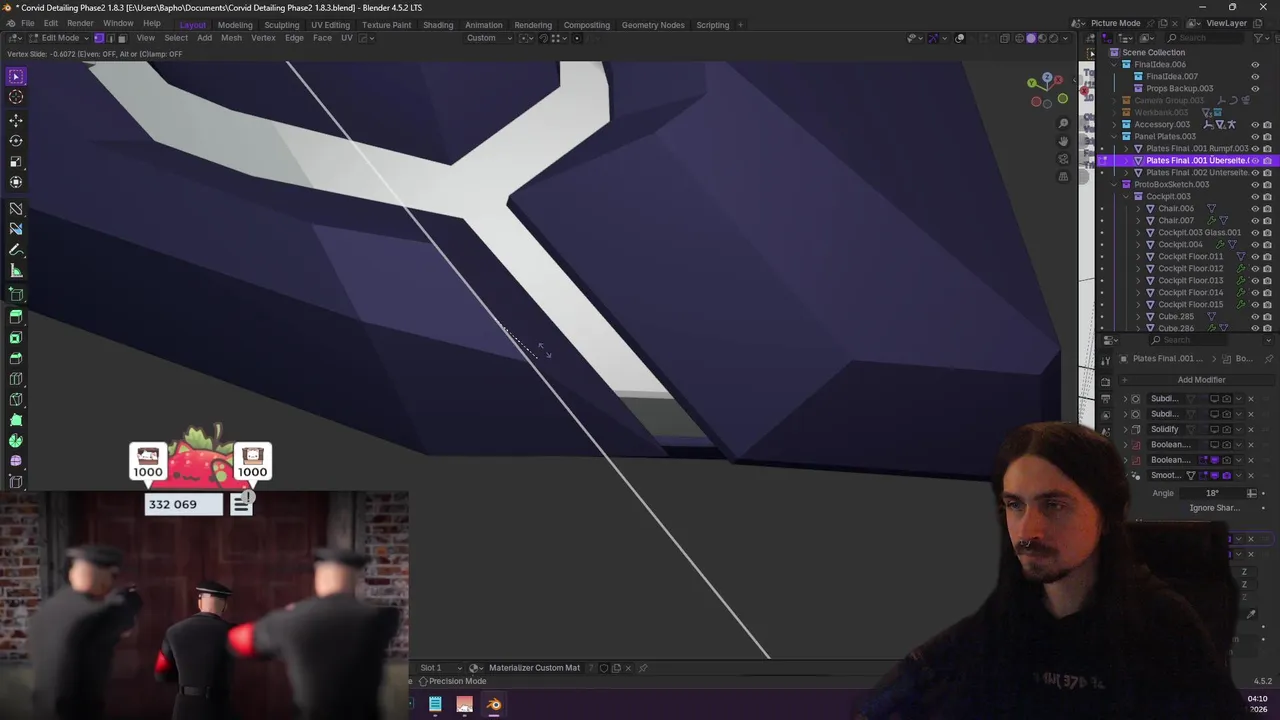The height and width of the screenshot is (720, 1280).
Task: Switch to edge select mode
Action: (x=110, y=38)
